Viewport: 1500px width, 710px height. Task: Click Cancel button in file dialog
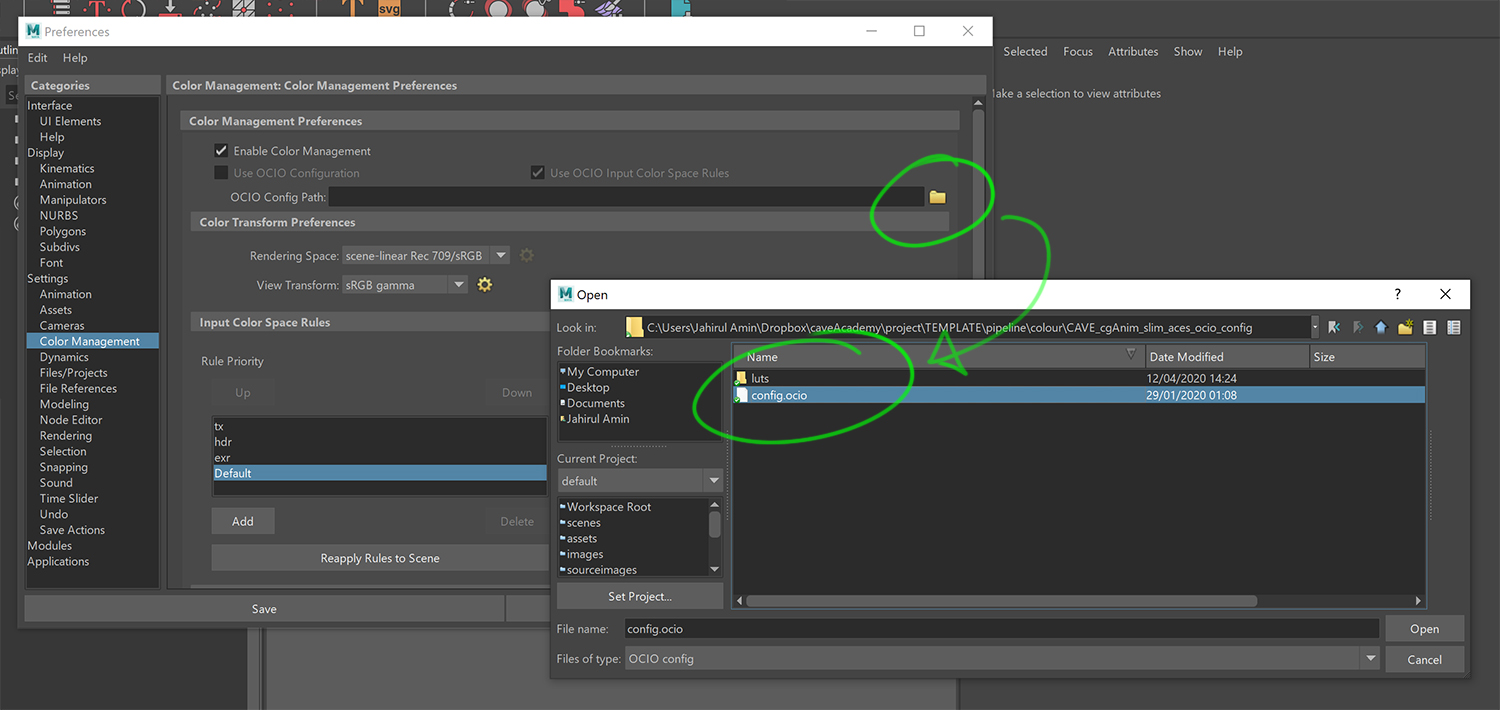pyautogui.click(x=1425, y=659)
